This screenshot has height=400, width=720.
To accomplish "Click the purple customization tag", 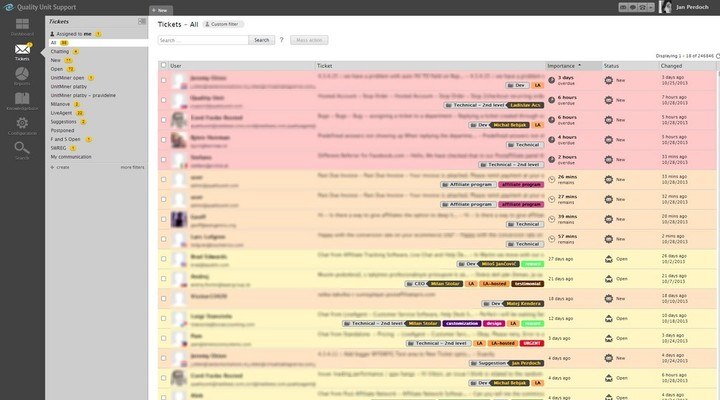I will tap(461, 323).
